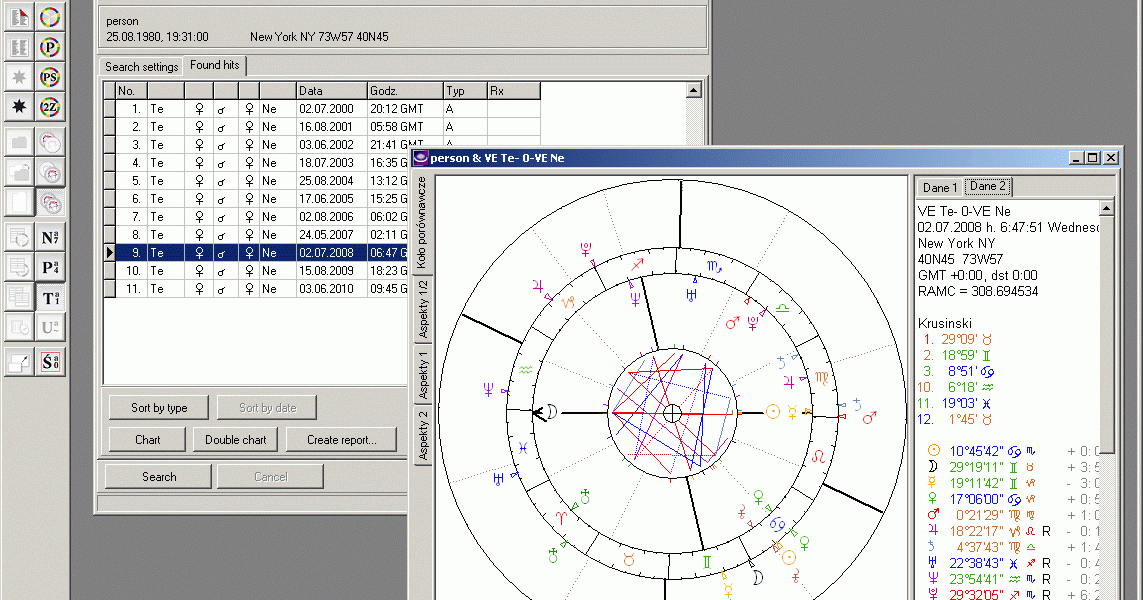Click the Ś0 icon at toolbar bottom
This screenshot has height=600, width=1143.
48,361
